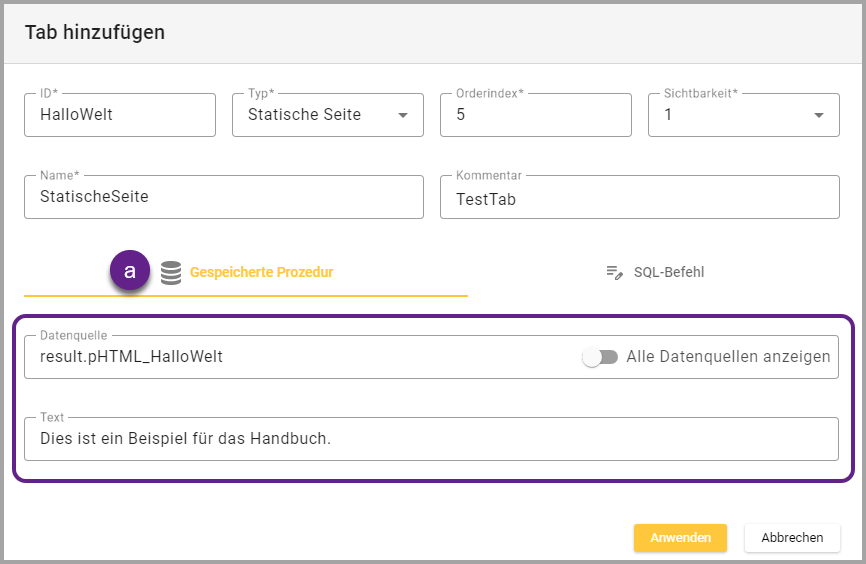Viewport: 866px width, 564px height.
Task: Focus the ID field containing HalloWelt
Action: click(x=120, y=115)
